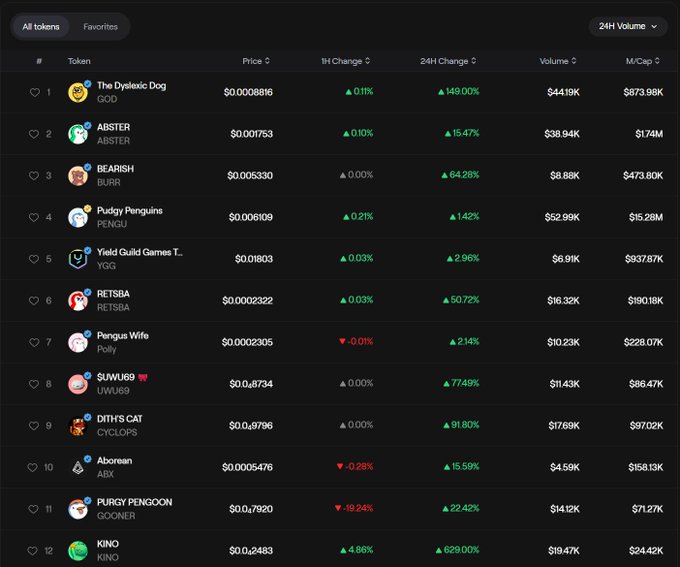Viewport: 680px width, 567px height.
Task: Open the Yield Guild Games T.. name
Action: click(x=140, y=252)
